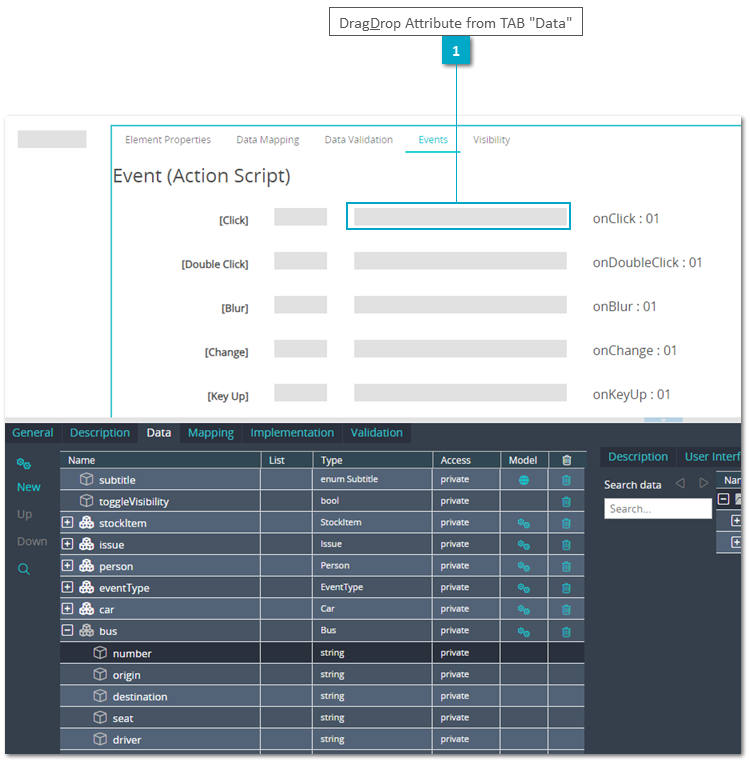Open the model gears icon for person
This screenshot has width=750, height=763.
click(524, 566)
